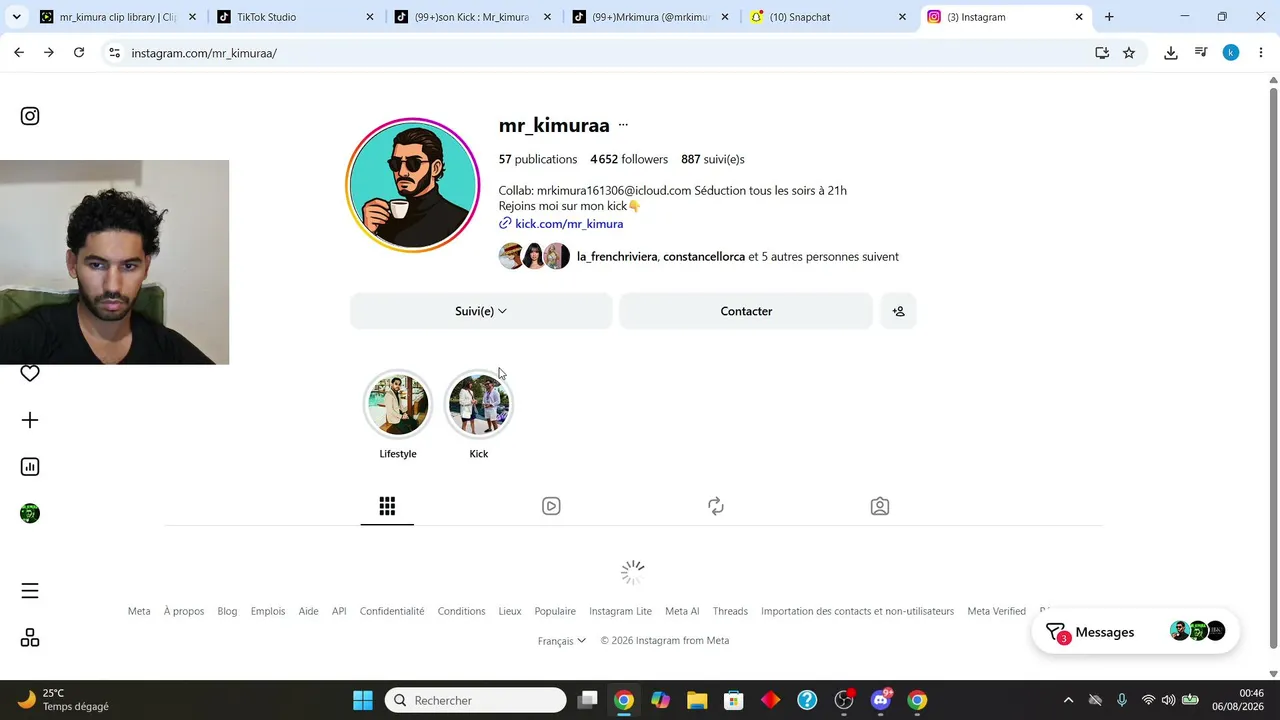Reload the Instagram page
Viewport: 1280px width, 720px height.
(x=79, y=53)
